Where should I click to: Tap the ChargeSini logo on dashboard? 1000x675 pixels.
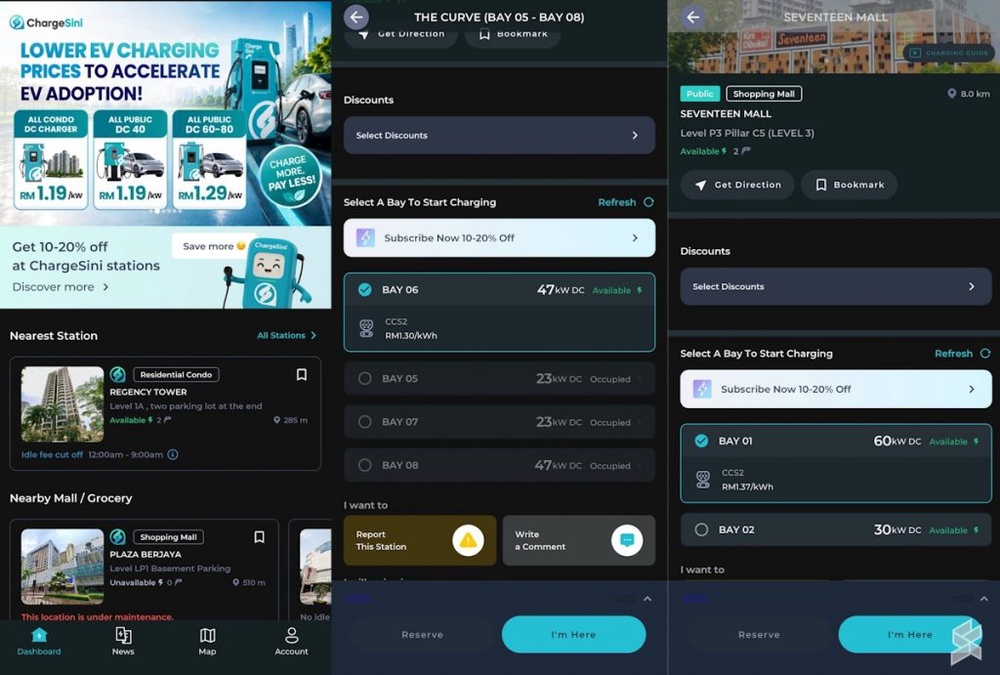[x=46, y=22]
